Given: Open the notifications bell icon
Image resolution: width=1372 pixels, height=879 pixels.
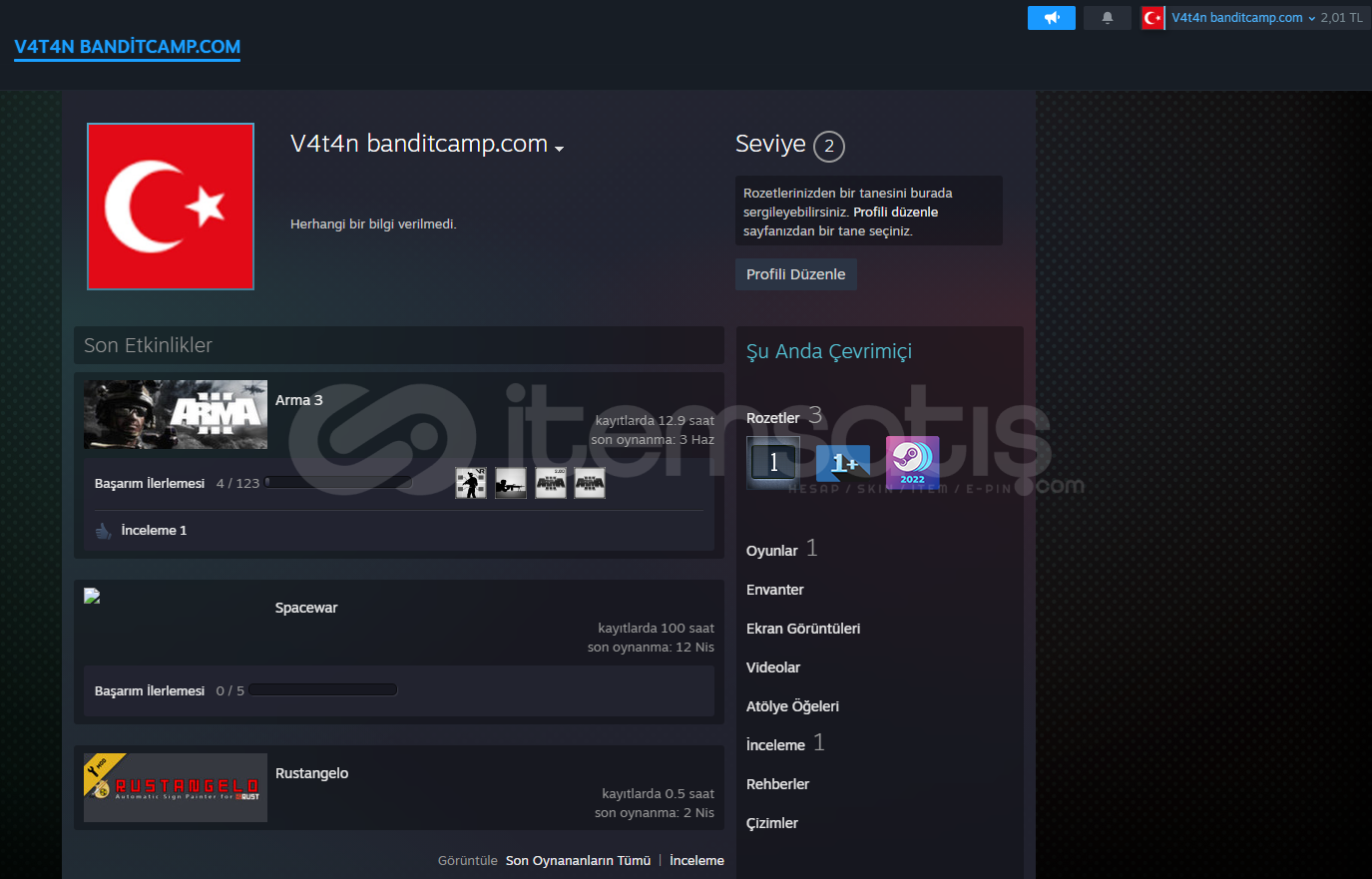Looking at the screenshot, I should 1108,18.
